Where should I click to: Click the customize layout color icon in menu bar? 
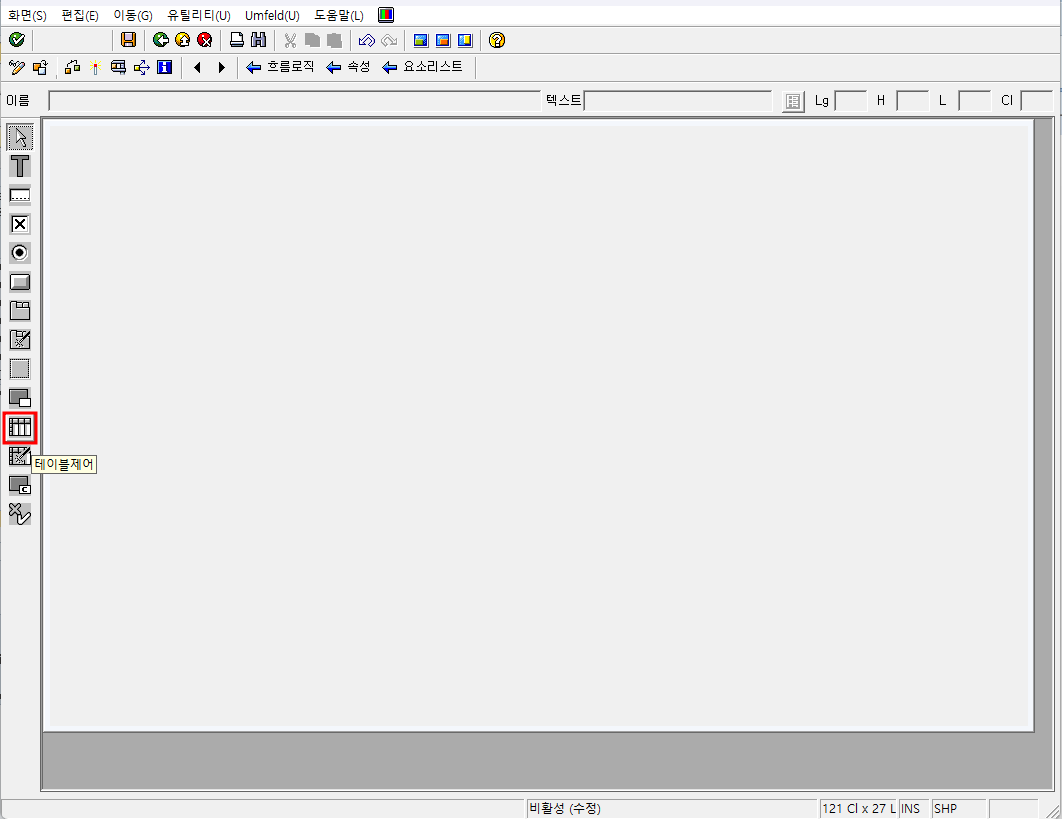coord(386,14)
